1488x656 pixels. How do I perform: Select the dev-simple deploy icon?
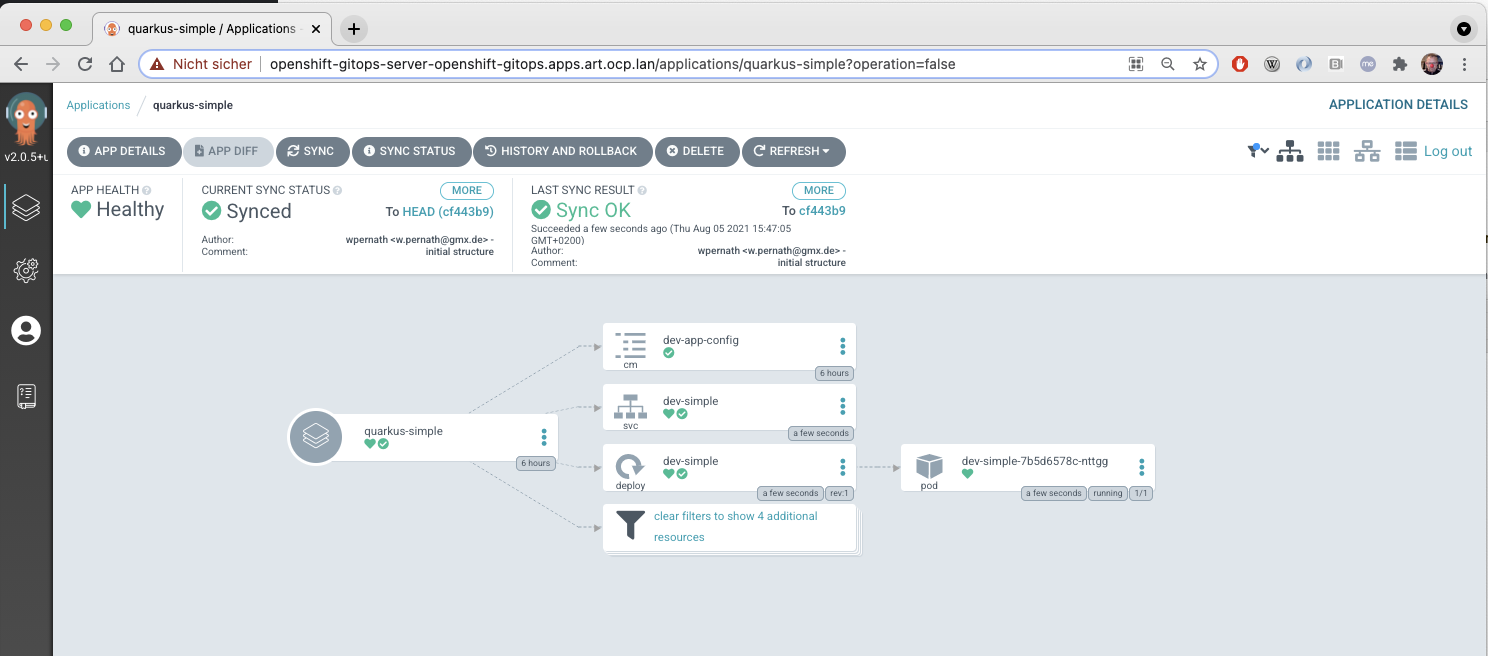(x=630, y=466)
